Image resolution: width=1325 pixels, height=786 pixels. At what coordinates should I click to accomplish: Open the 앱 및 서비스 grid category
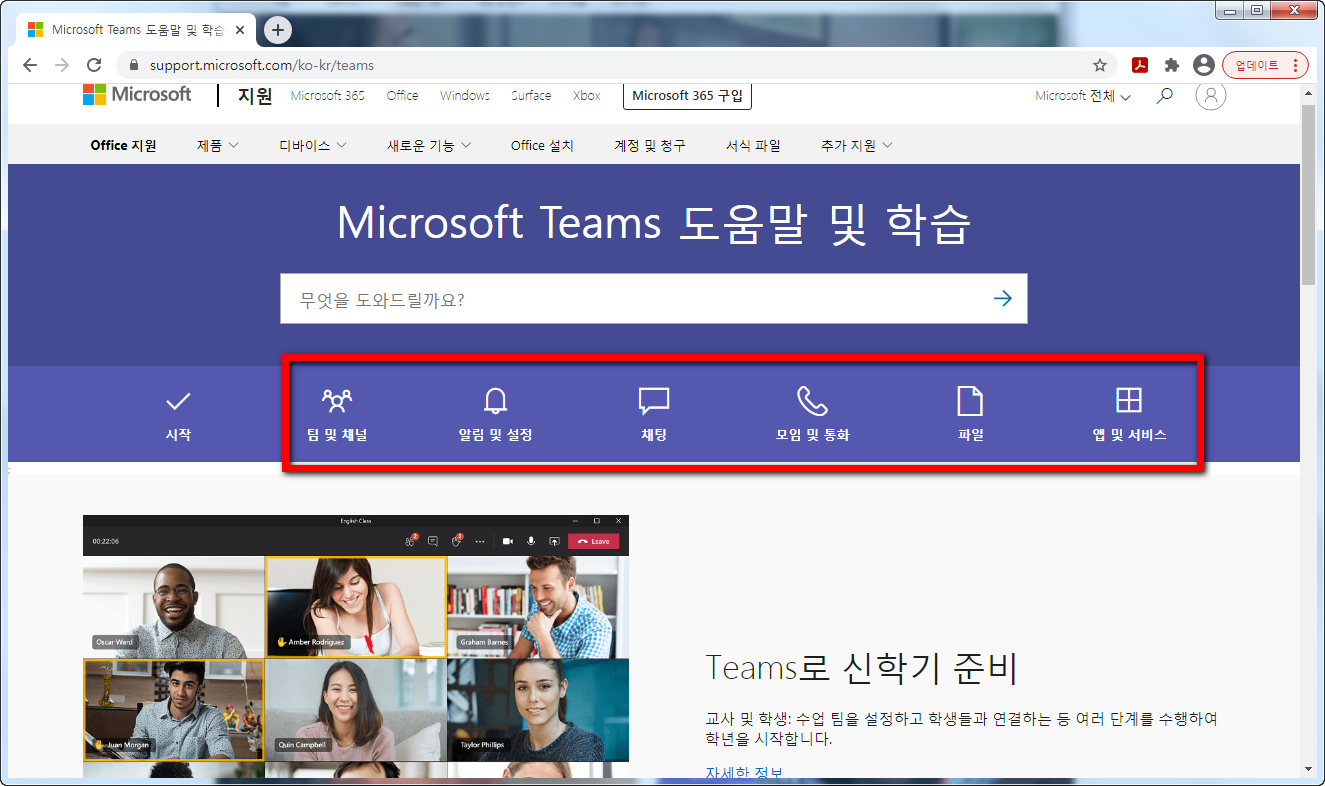[x=1129, y=415]
